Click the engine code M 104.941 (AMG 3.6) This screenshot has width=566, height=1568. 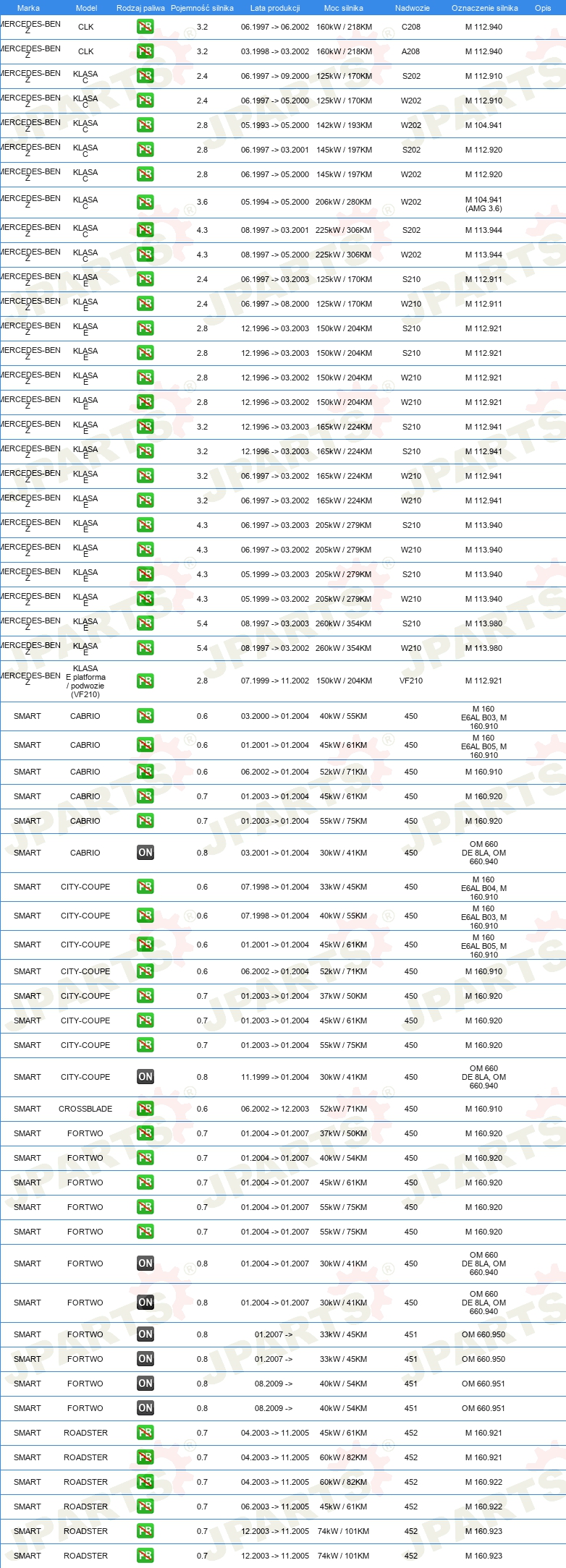pos(483,204)
